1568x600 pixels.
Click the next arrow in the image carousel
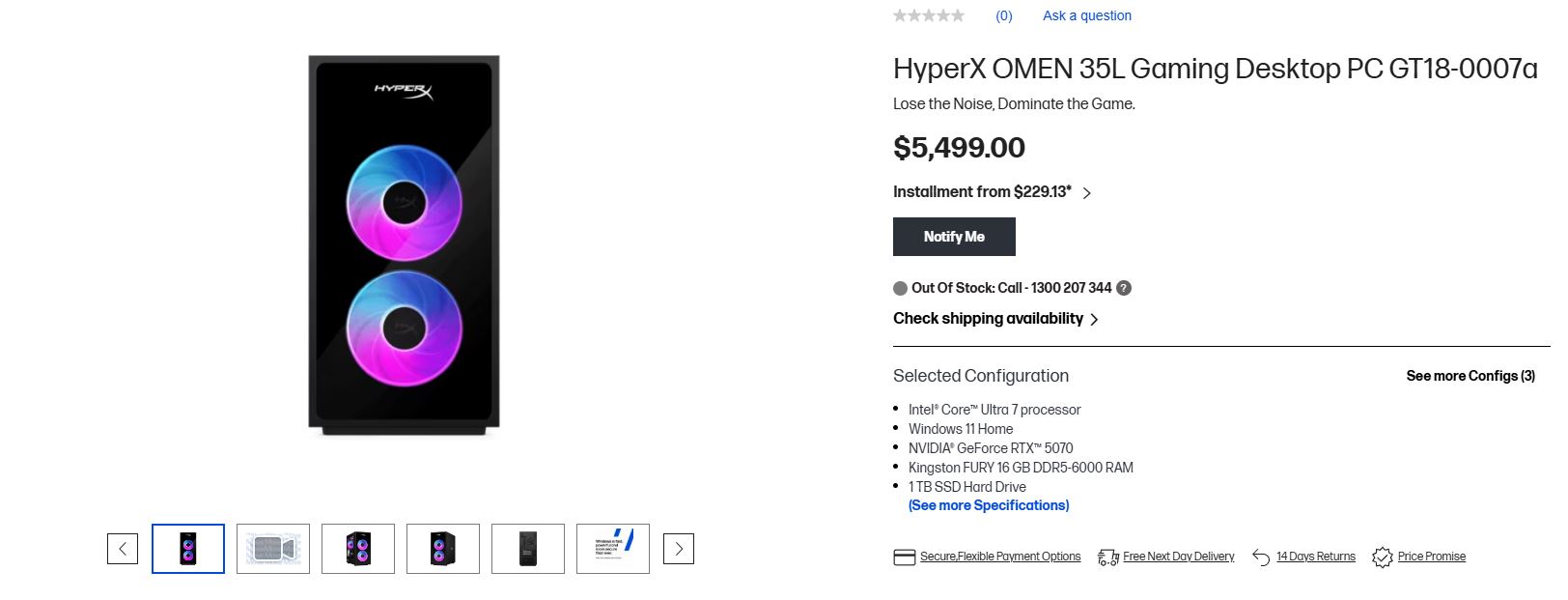point(679,548)
